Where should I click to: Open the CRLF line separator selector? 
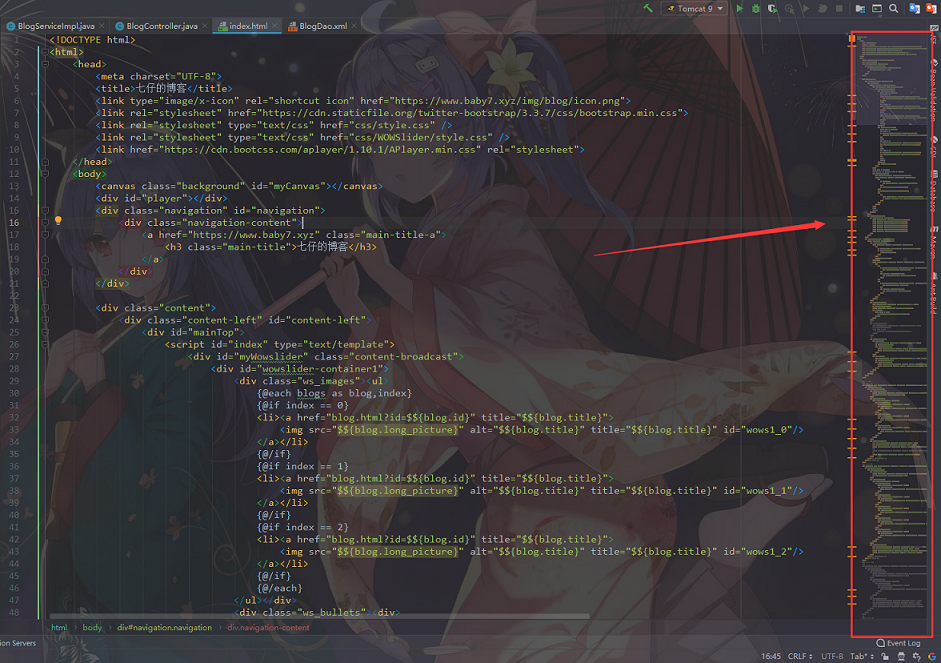(x=800, y=656)
